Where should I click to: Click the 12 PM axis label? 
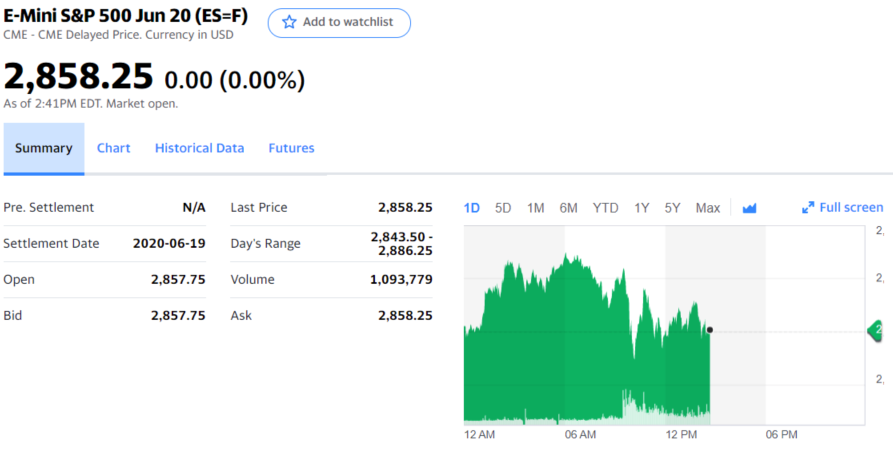[681, 435]
